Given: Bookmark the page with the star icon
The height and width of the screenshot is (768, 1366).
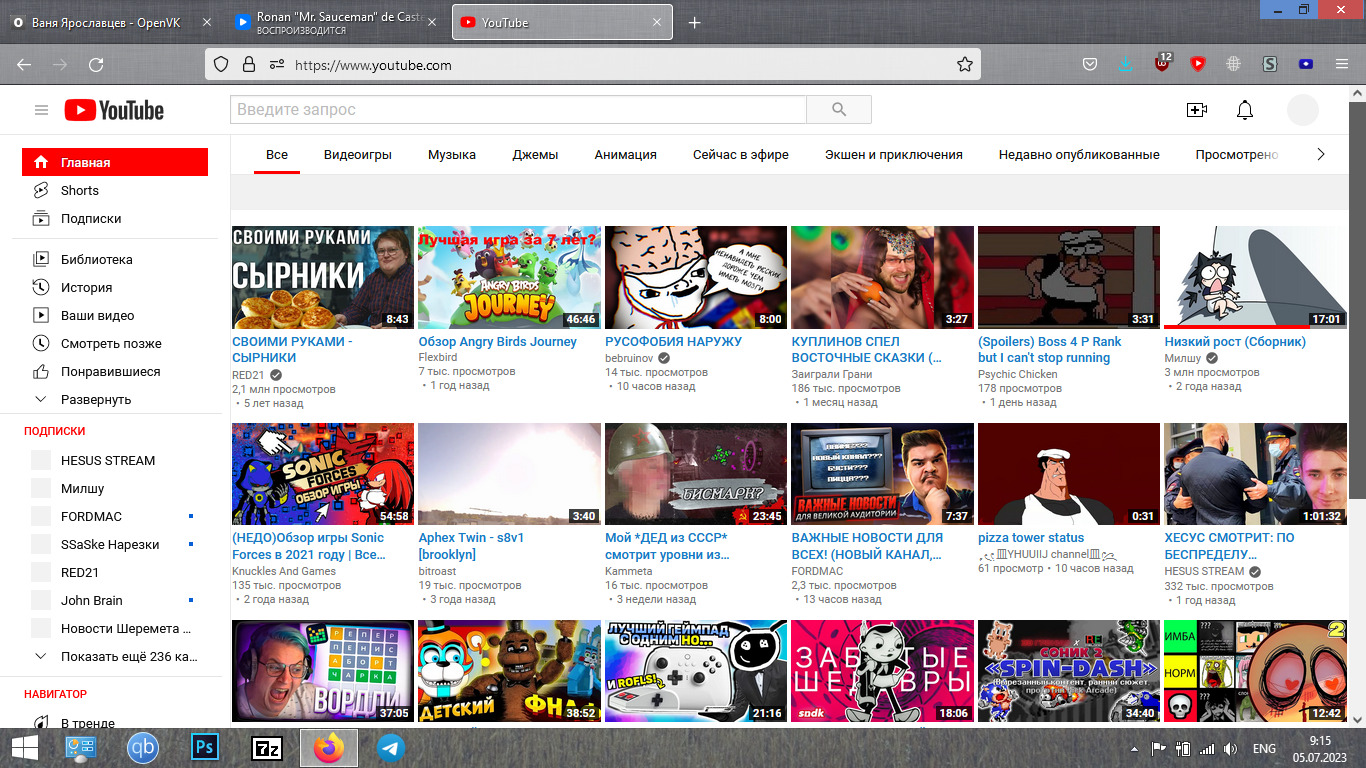Looking at the screenshot, I should point(964,65).
